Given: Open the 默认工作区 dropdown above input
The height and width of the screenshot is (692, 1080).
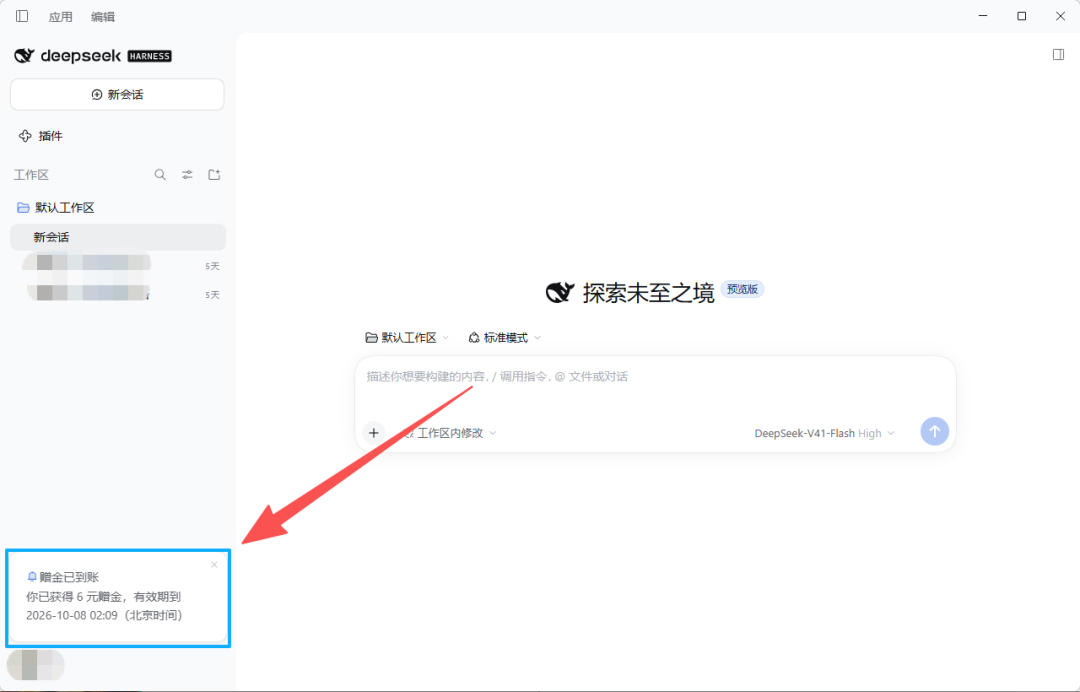Looking at the screenshot, I should (x=407, y=337).
